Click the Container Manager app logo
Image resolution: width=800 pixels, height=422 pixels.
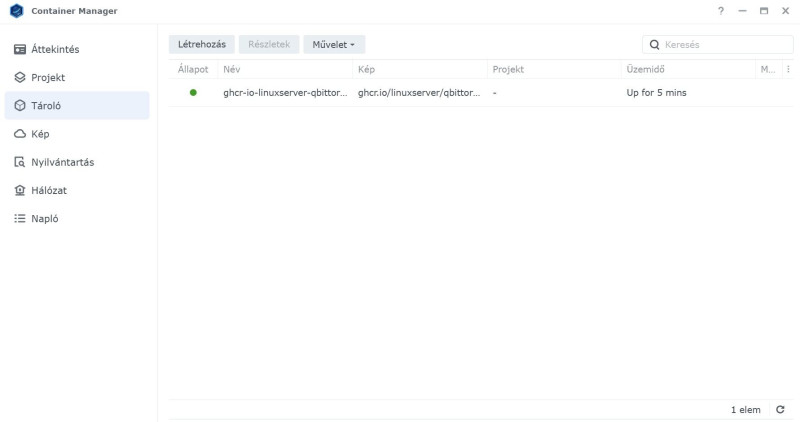pyautogui.click(x=17, y=11)
